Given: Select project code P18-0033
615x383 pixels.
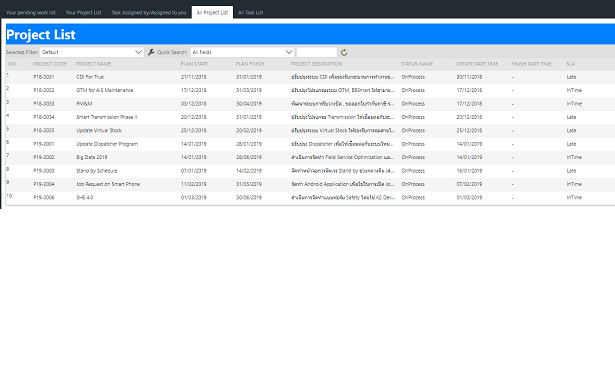Looking at the screenshot, I should [x=44, y=104].
